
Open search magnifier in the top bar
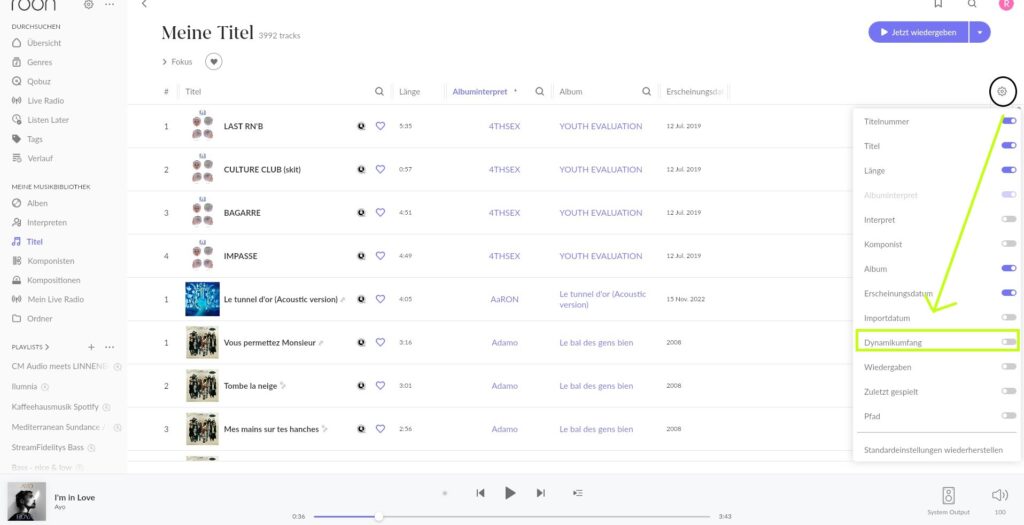click(972, 4)
